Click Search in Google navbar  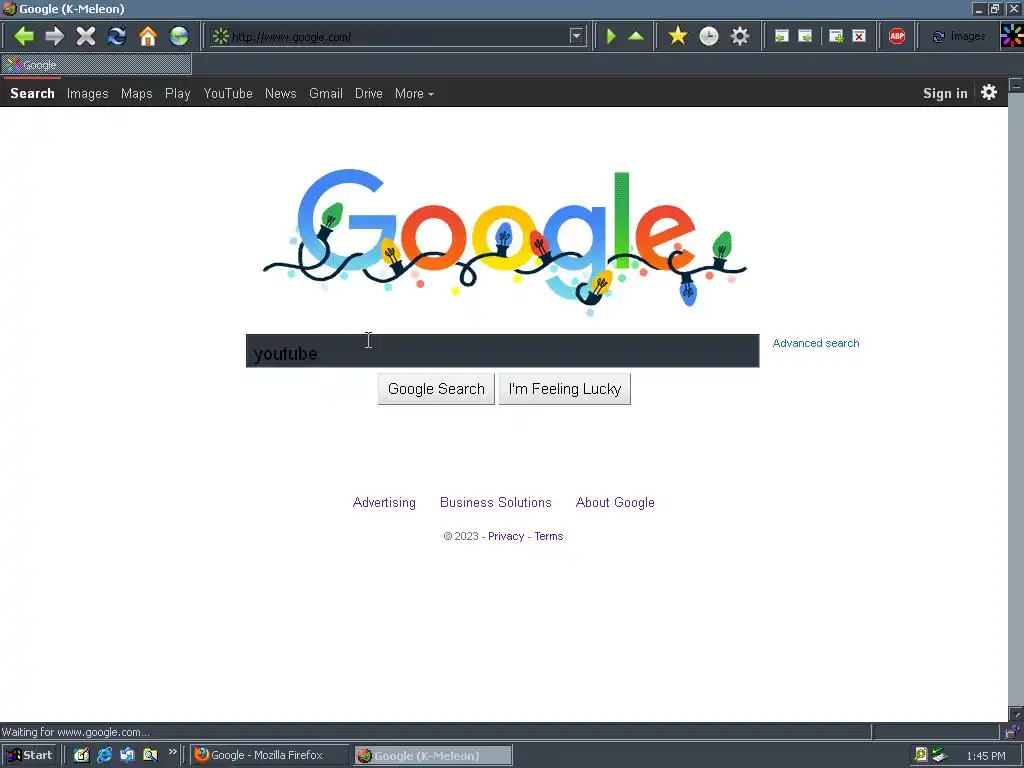point(32,93)
